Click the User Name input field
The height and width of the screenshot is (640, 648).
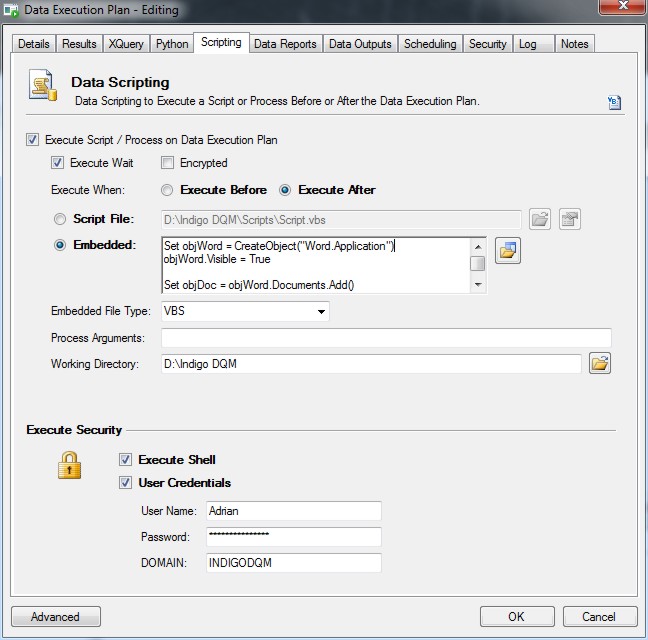tap(292, 511)
